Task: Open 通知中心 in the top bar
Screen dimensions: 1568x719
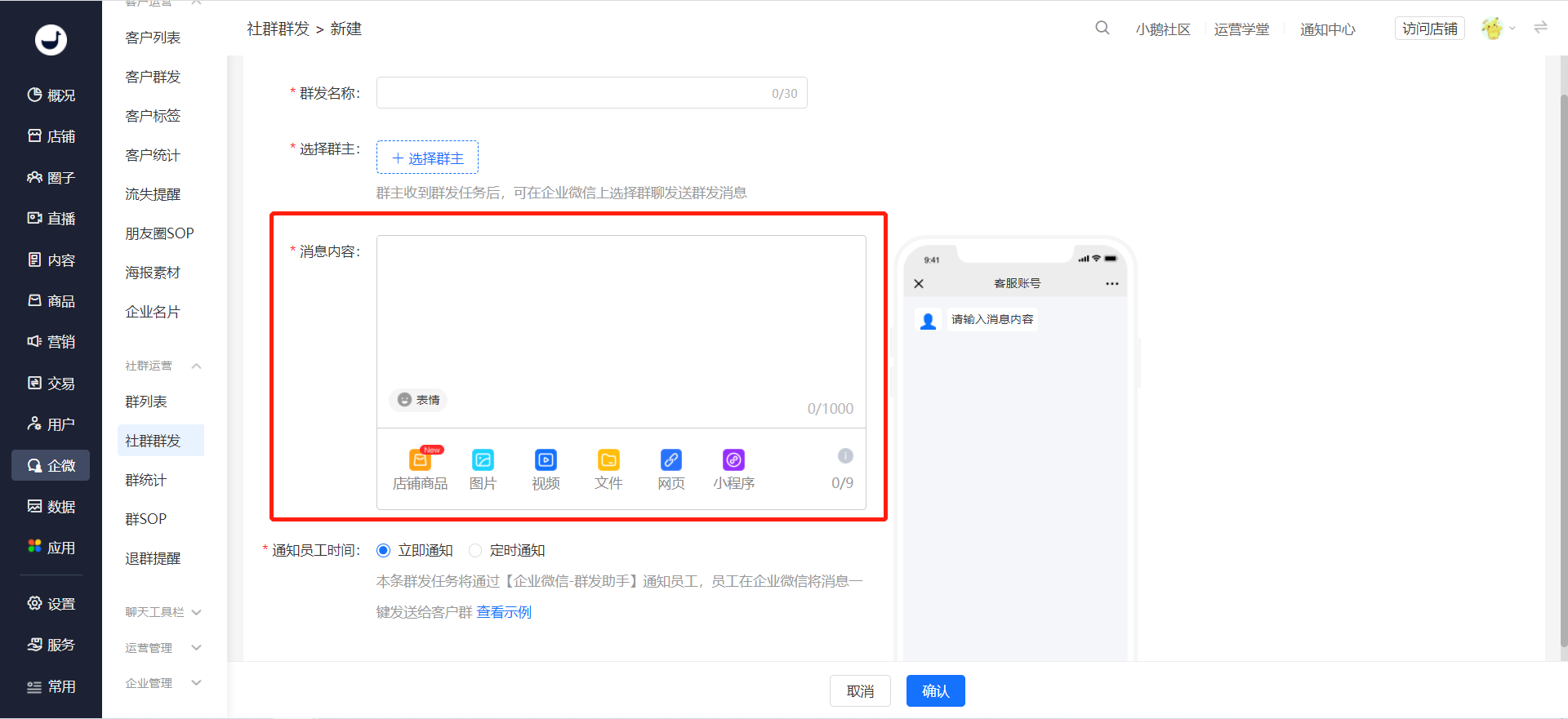Action: tap(1328, 29)
